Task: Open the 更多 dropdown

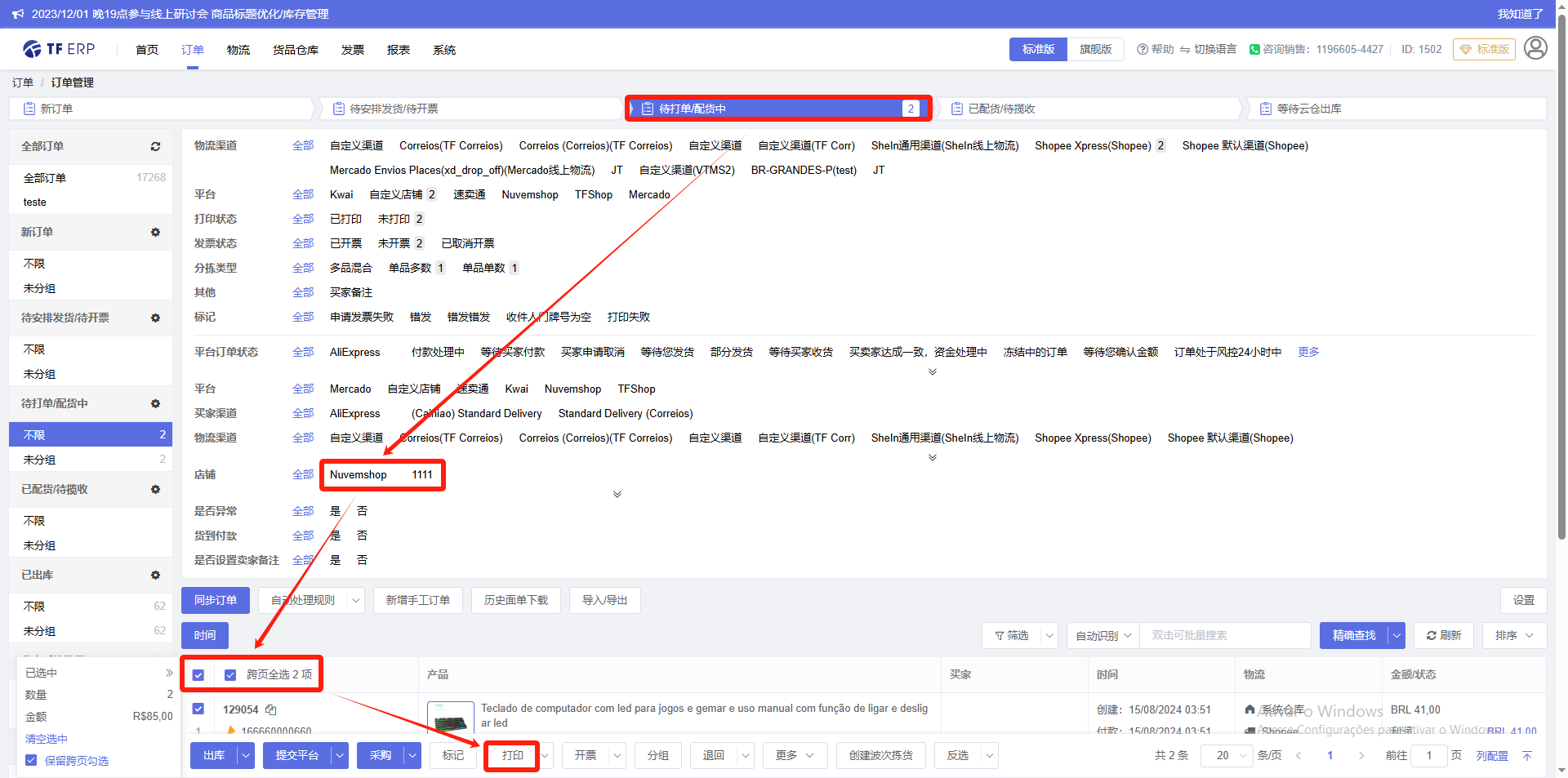Action: (795, 755)
